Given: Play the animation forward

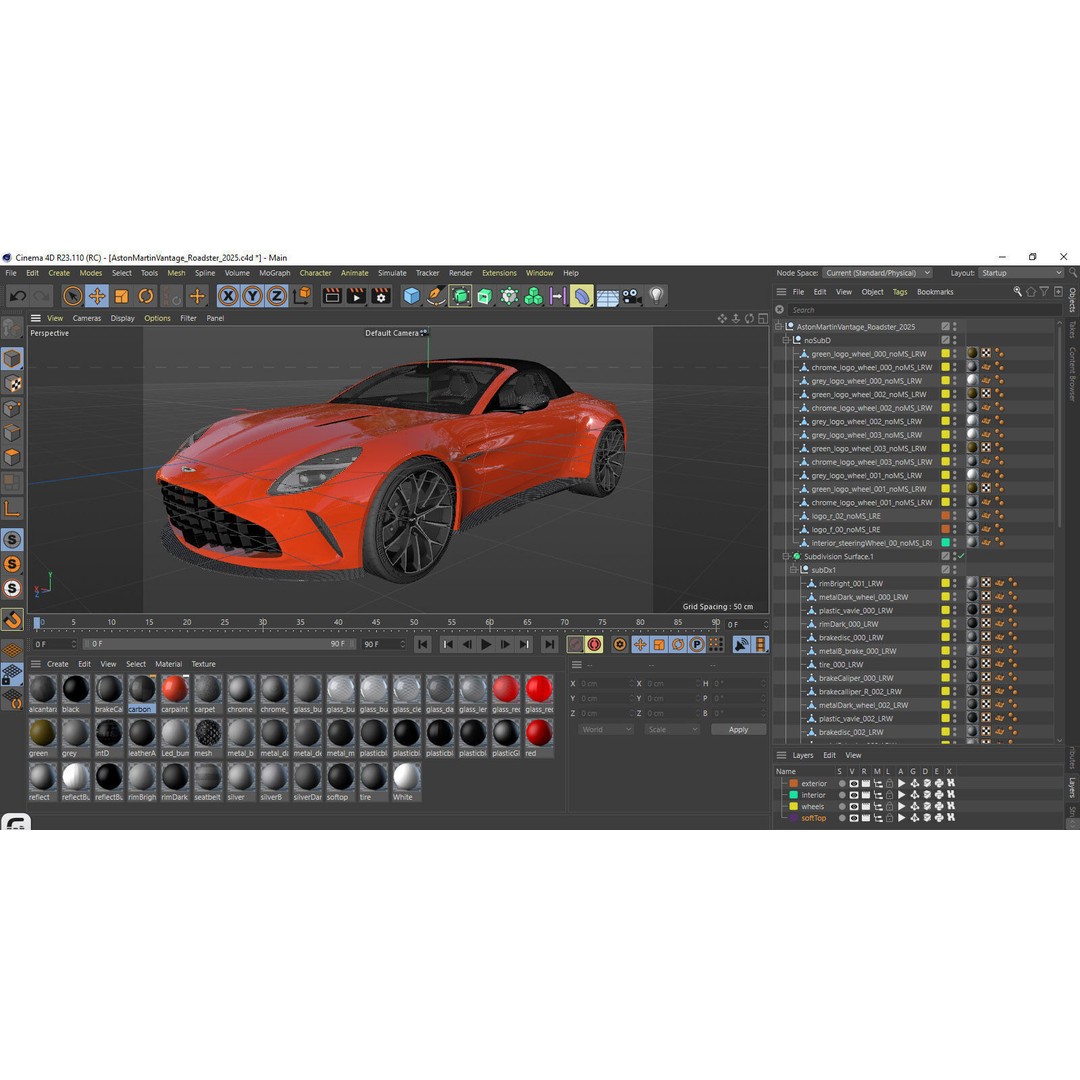Looking at the screenshot, I should 486,645.
